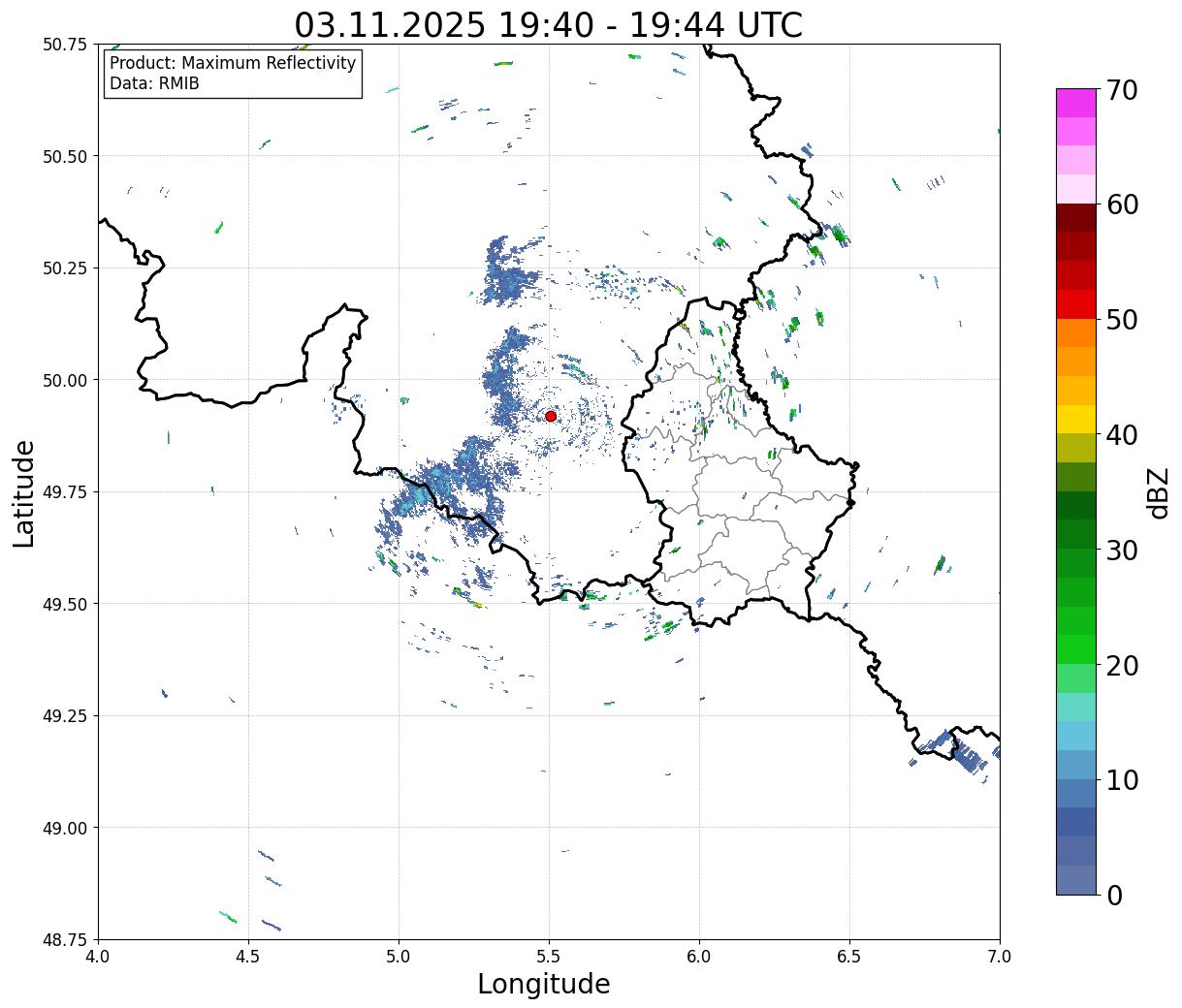Click the light green colorbar swatch at 20
The width and height of the screenshot is (1182, 1008).
tap(1076, 679)
